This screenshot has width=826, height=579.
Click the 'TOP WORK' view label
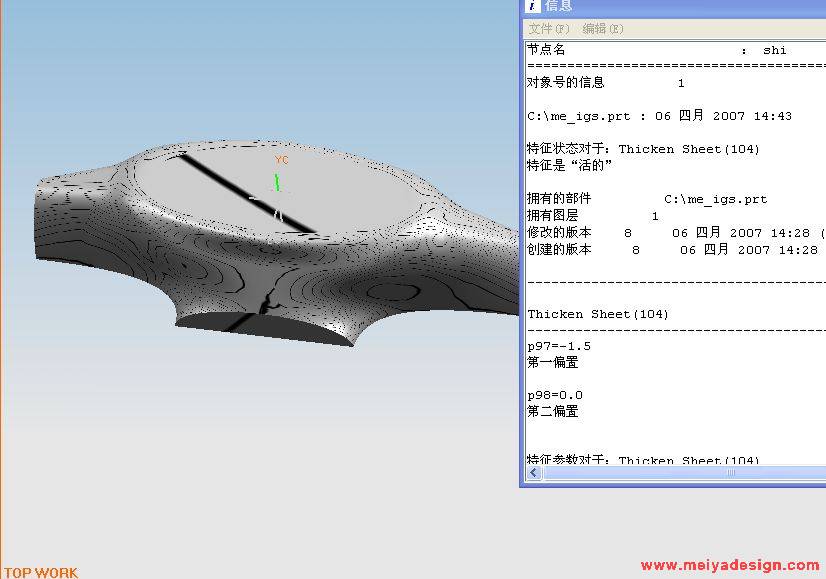pos(41,573)
